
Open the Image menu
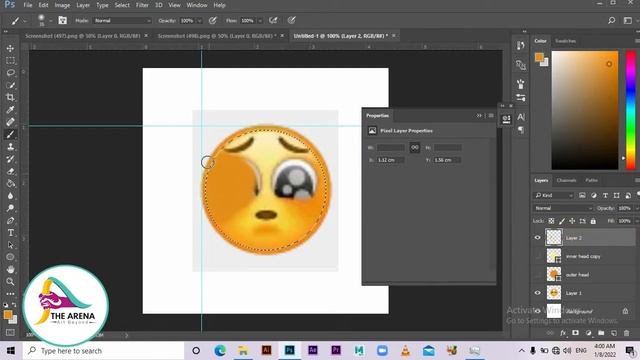pyautogui.click(x=62, y=5)
